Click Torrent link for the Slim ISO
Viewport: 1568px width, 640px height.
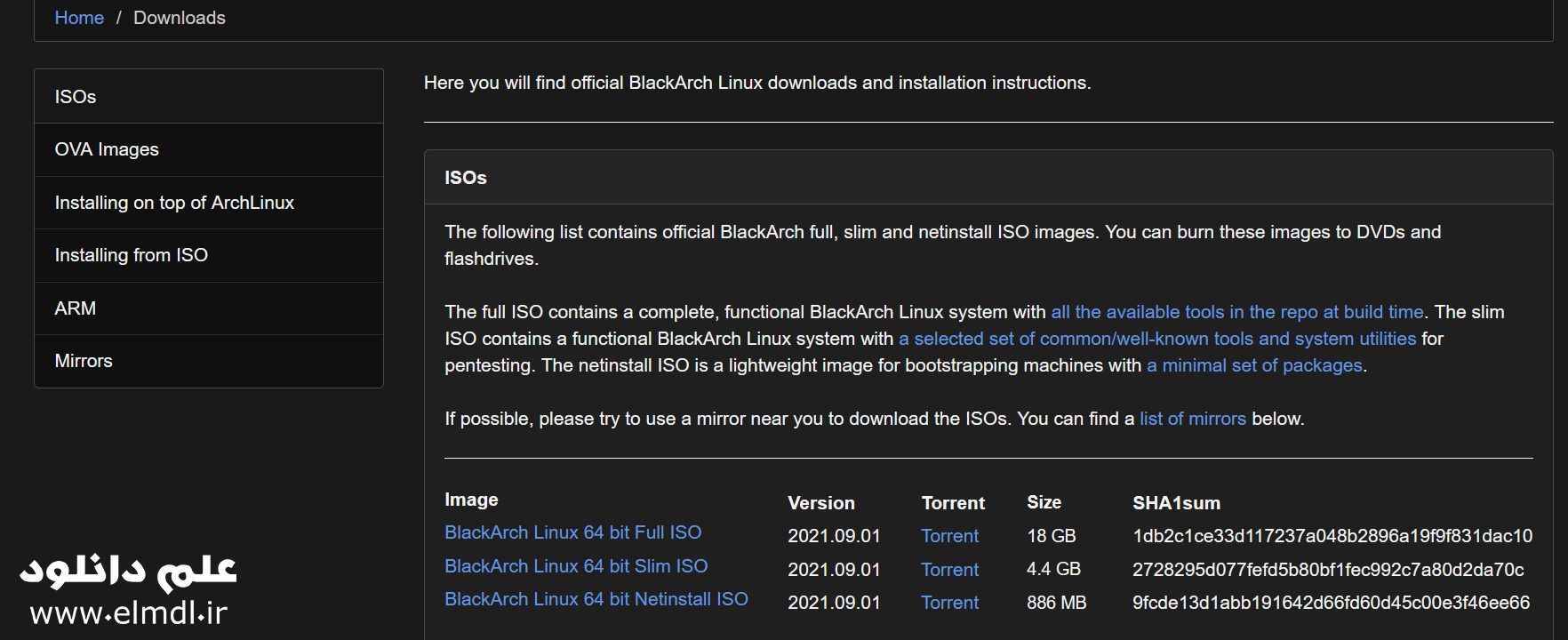[x=949, y=570]
